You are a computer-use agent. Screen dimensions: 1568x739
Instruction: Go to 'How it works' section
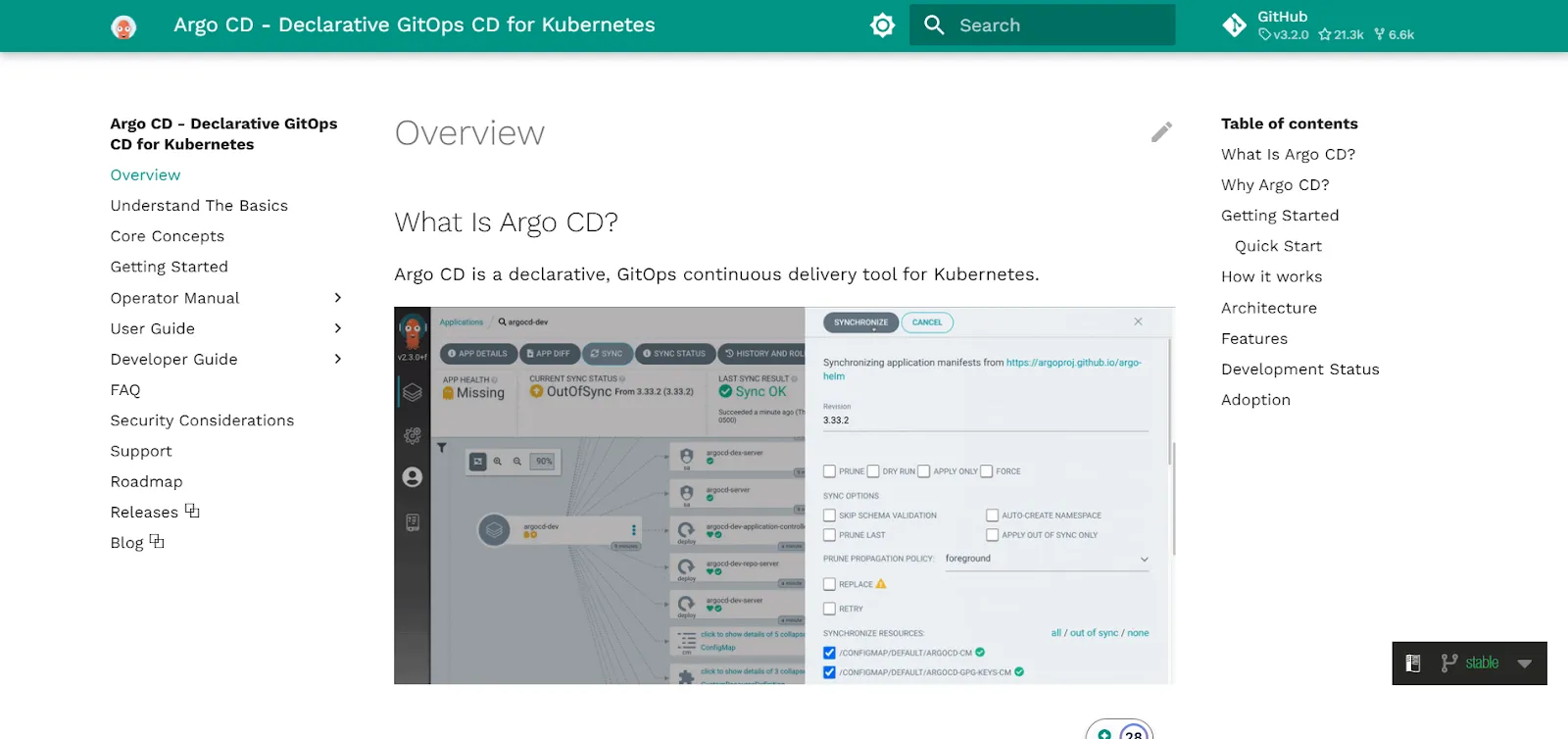(1271, 276)
